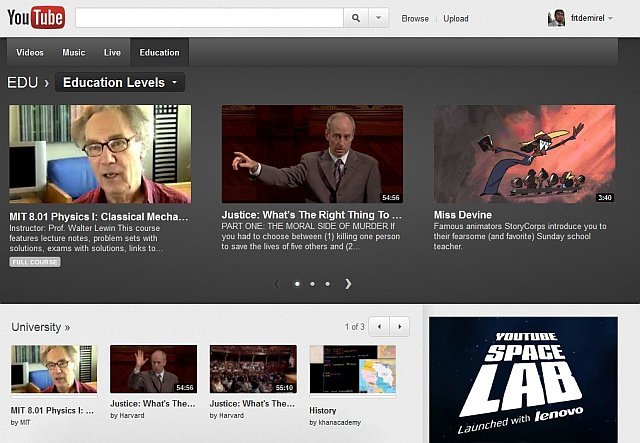Open the Upload link

[x=456, y=18]
